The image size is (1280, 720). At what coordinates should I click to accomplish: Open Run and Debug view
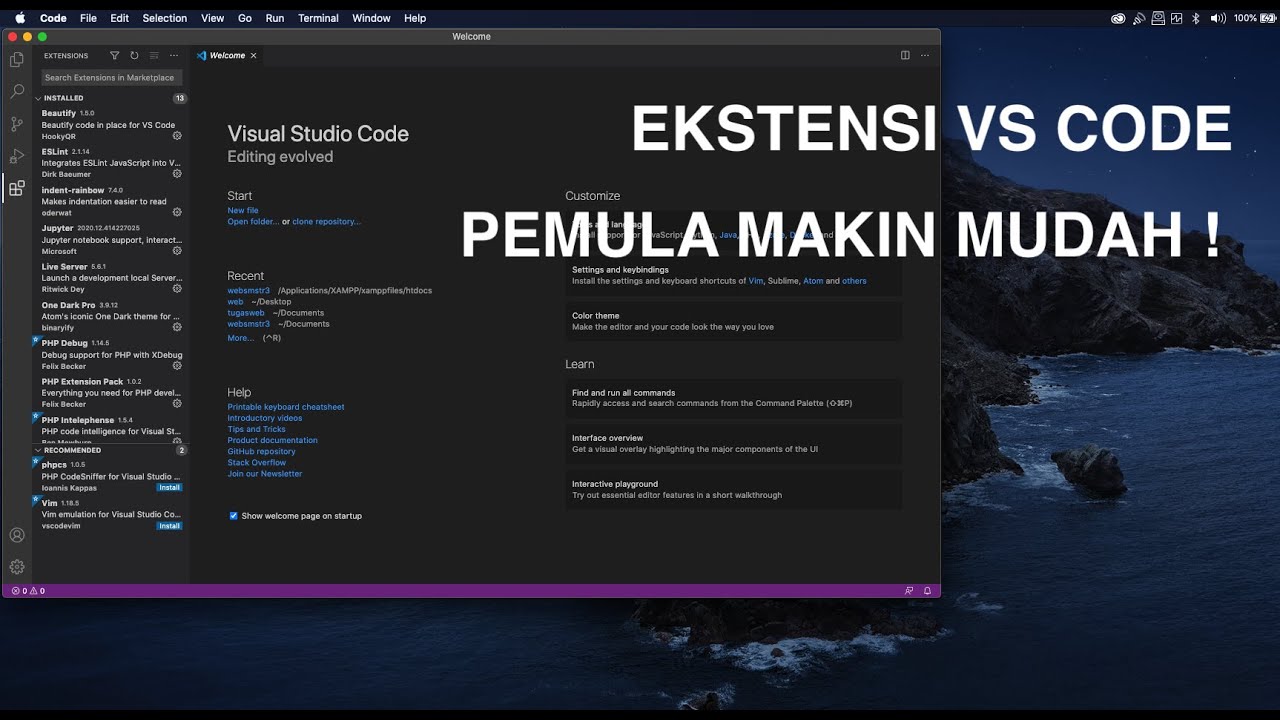click(x=17, y=156)
